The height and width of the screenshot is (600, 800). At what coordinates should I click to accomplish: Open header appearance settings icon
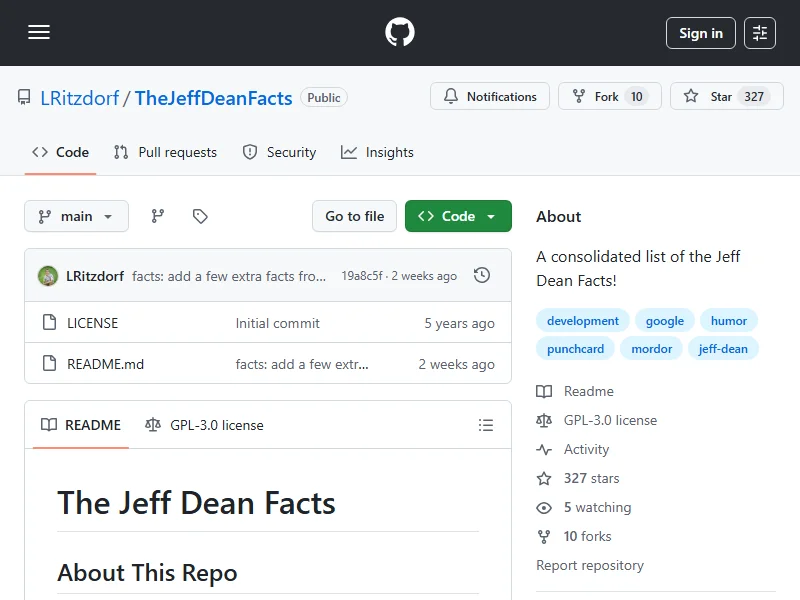(760, 33)
